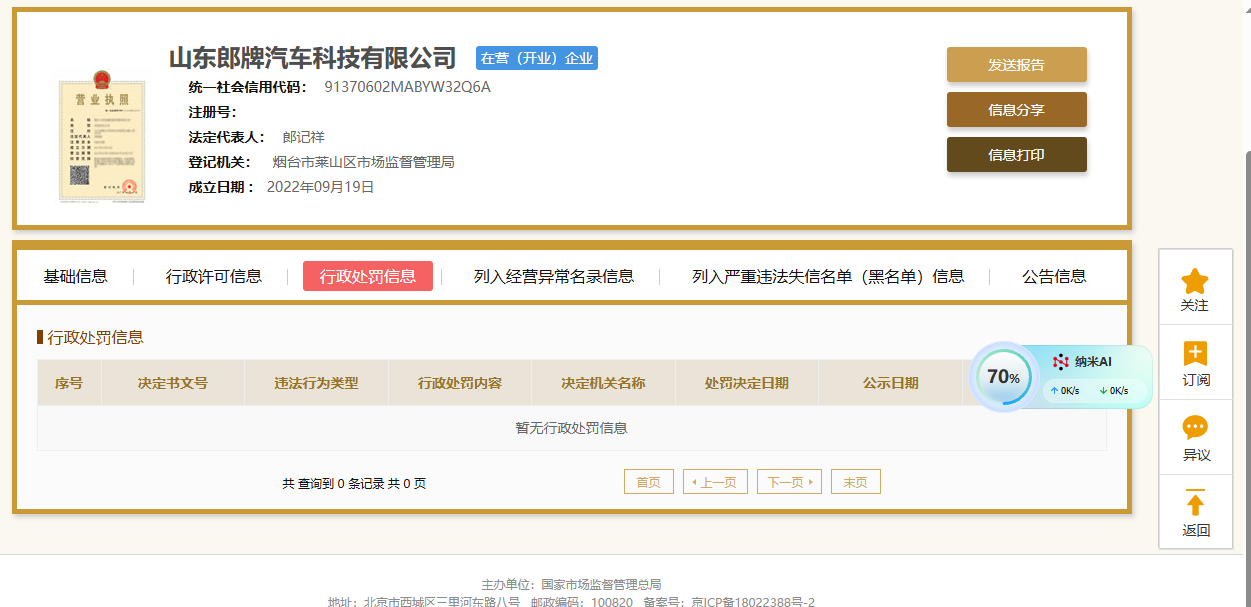Click the credit code 91370602MABYW32Q6A
Viewport: 1251px width, 607px height.
pyautogui.click(x=408, y=87)
